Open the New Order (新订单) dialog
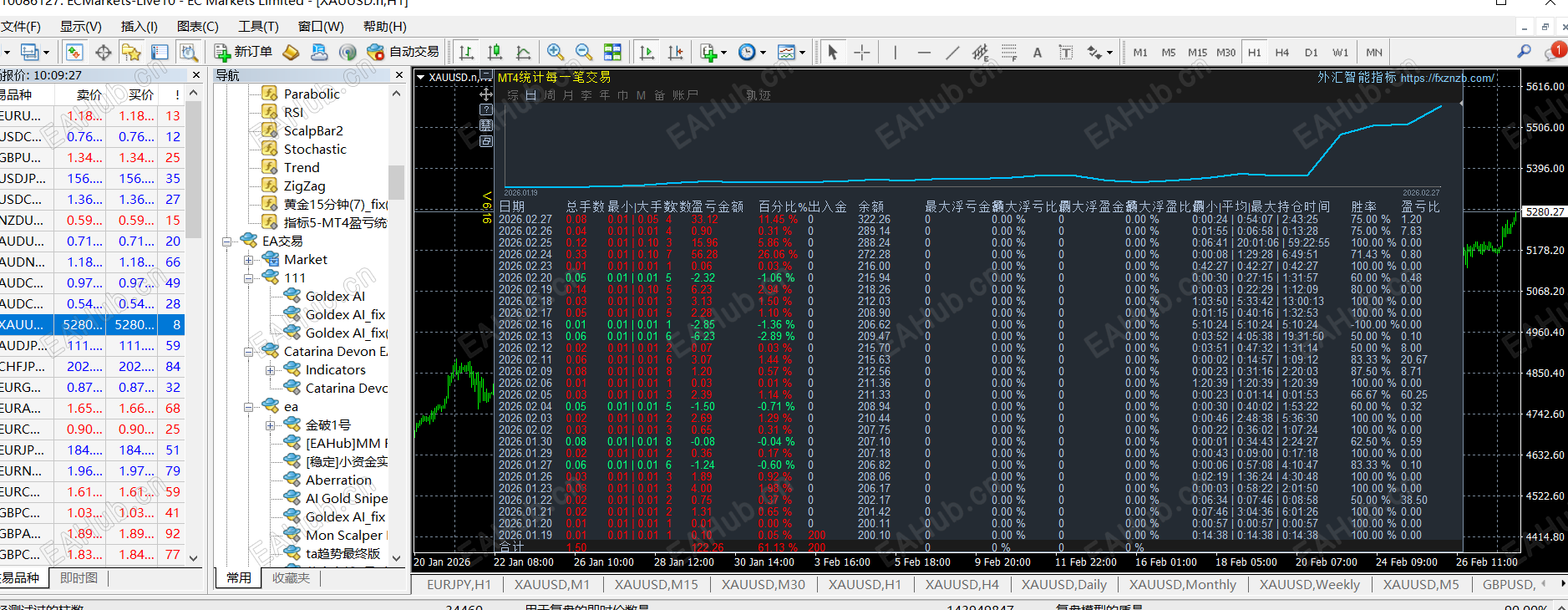The width and height of the screenshot is (1568, 610). 243,52
